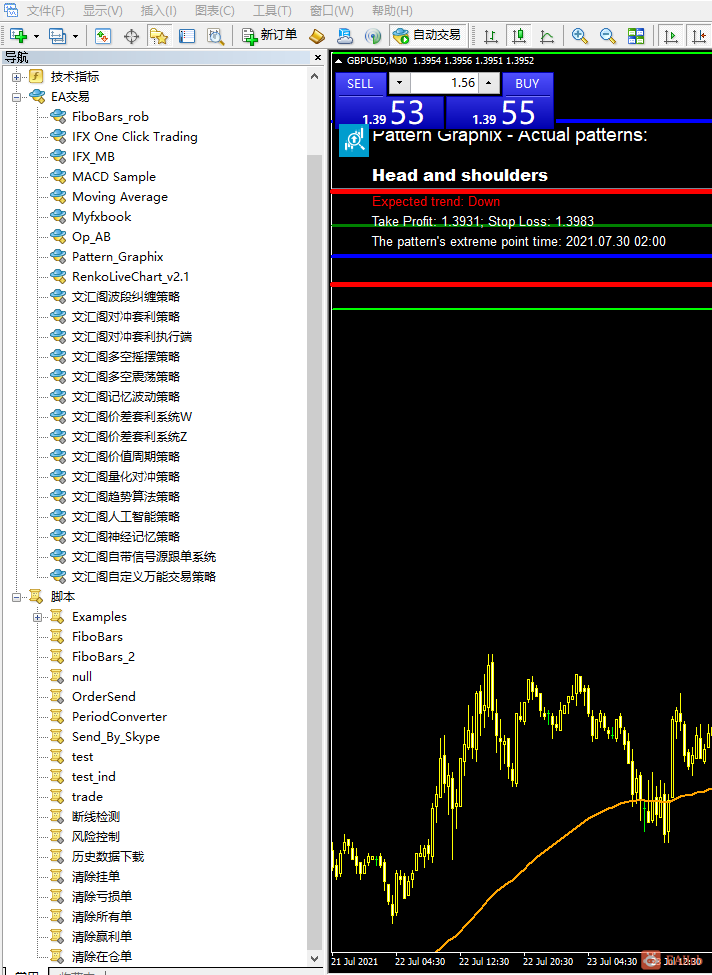Select 文汇阁人工智能策略 EA
The height and width of the screenshot is (975, 712).
126,517
